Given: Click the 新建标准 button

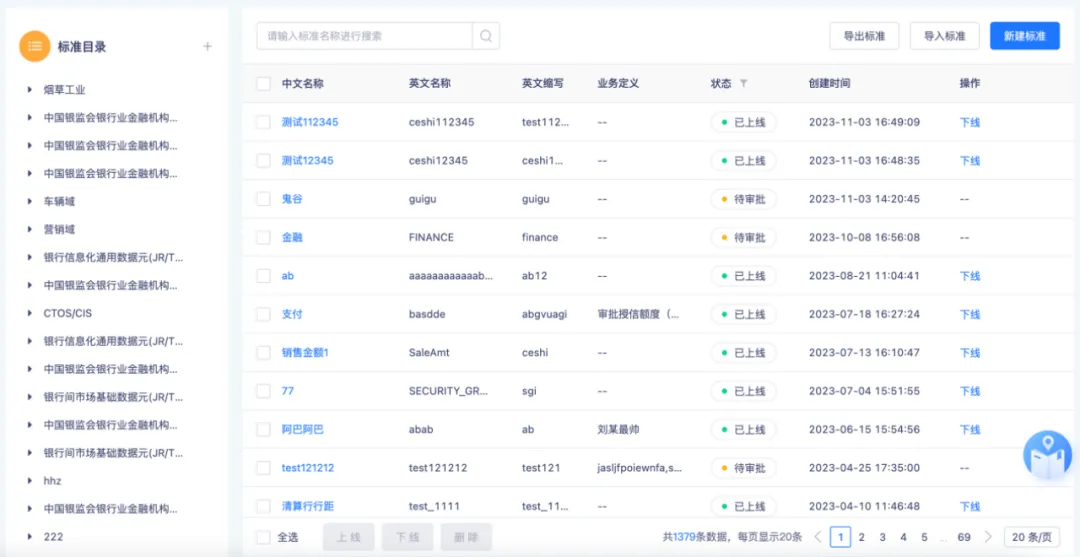Looking at the screenshot, I should (x=1024, y=36).
